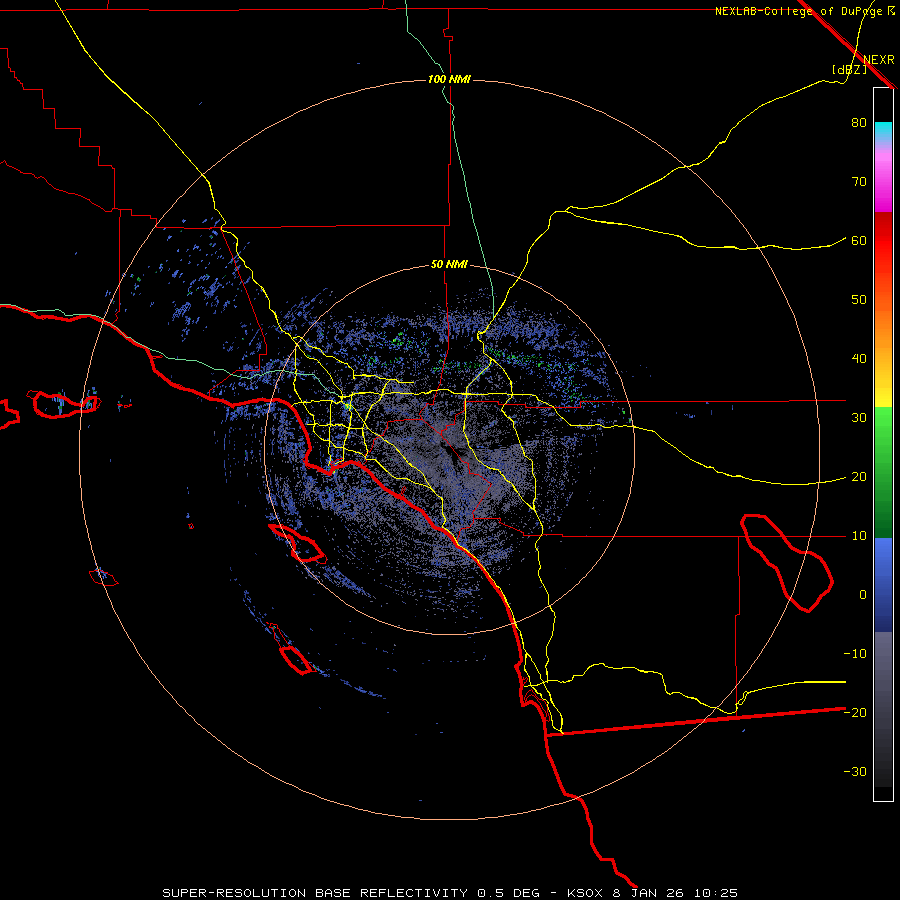Image resolution: width=900 pixels, height=900 pixels.
Task: Click the 100 NMI range ring label
Action: coord(449,79)
